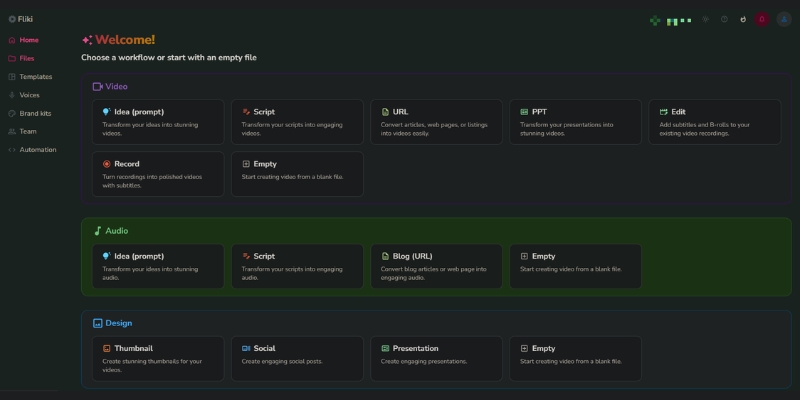Select the Brand kits palette icon

pyautogui.click(x=12, y=113)
